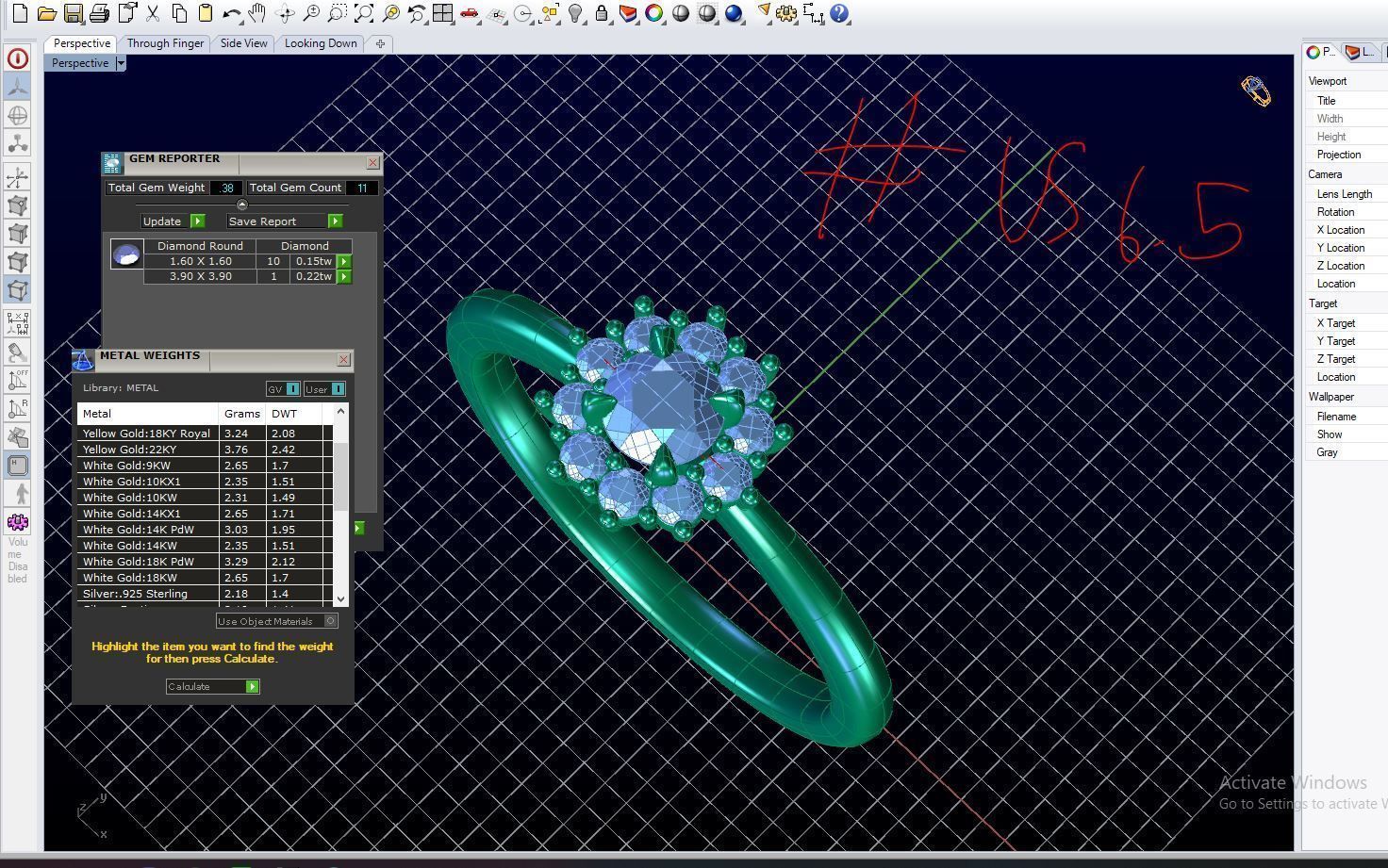Screen dimensions: 1388x868
Task: Open the Perspective viewport dropdown arrow
Action: click(x=121, y=63)
